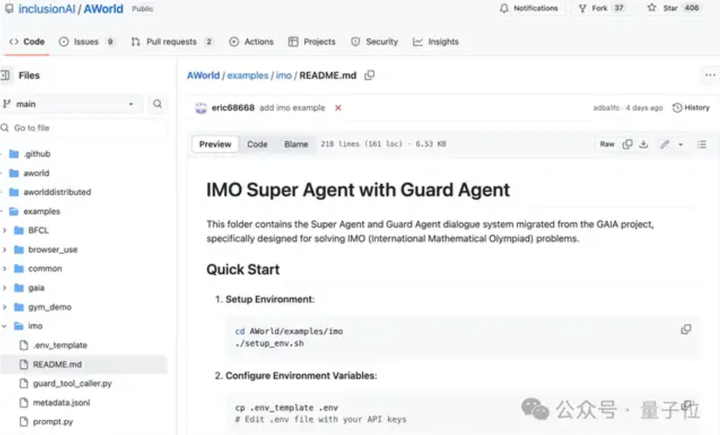Image resolution: width=720 pixels, height=435 pixels.
Task: Expand the BFCL folder
Action: point(6,230)
